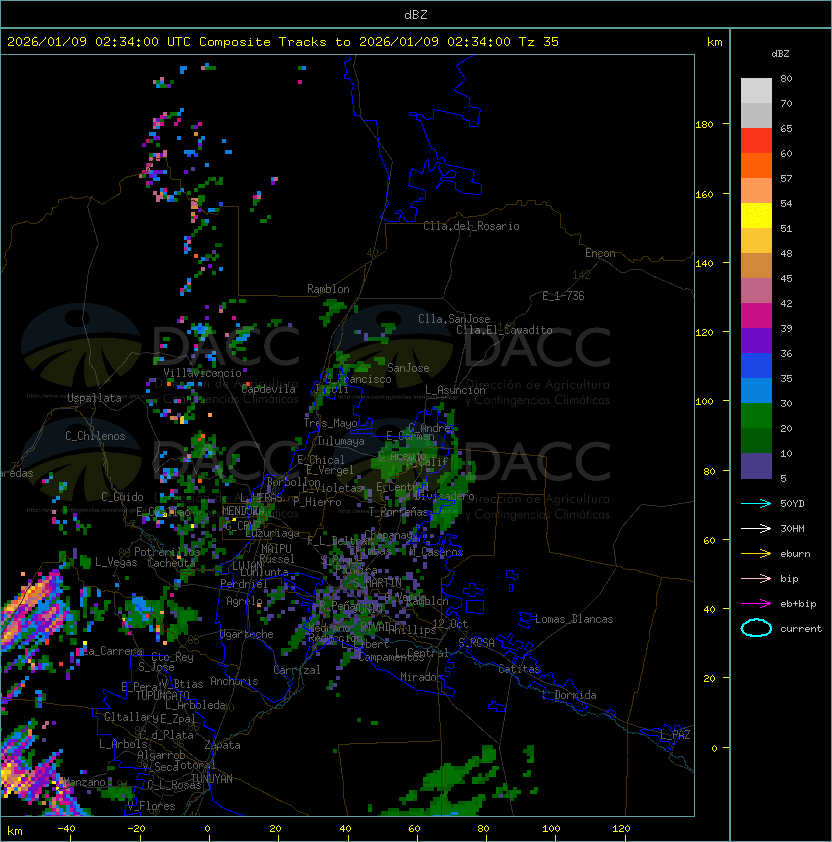Click the 'eb+bip' legend label

pyautogui.click(x=798, y=604)
